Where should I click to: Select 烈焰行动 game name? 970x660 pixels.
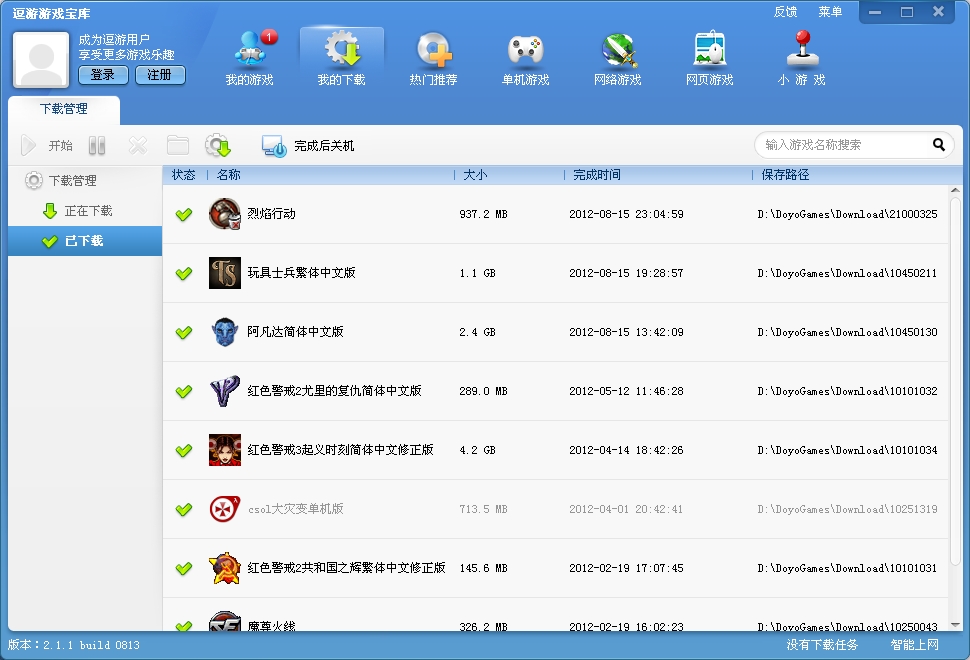pos(272,214)
